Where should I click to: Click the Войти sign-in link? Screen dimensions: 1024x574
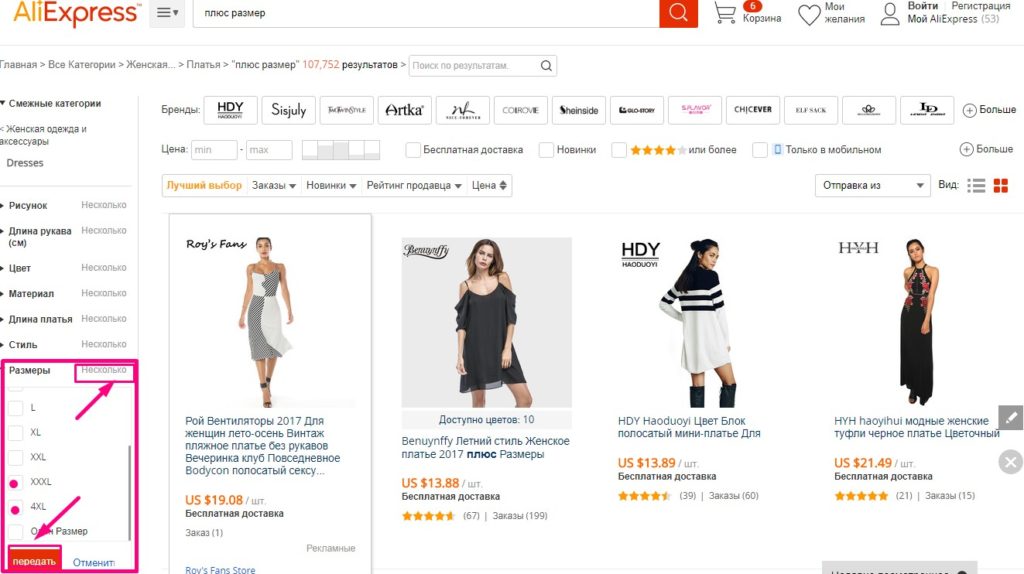coord(923,6)
